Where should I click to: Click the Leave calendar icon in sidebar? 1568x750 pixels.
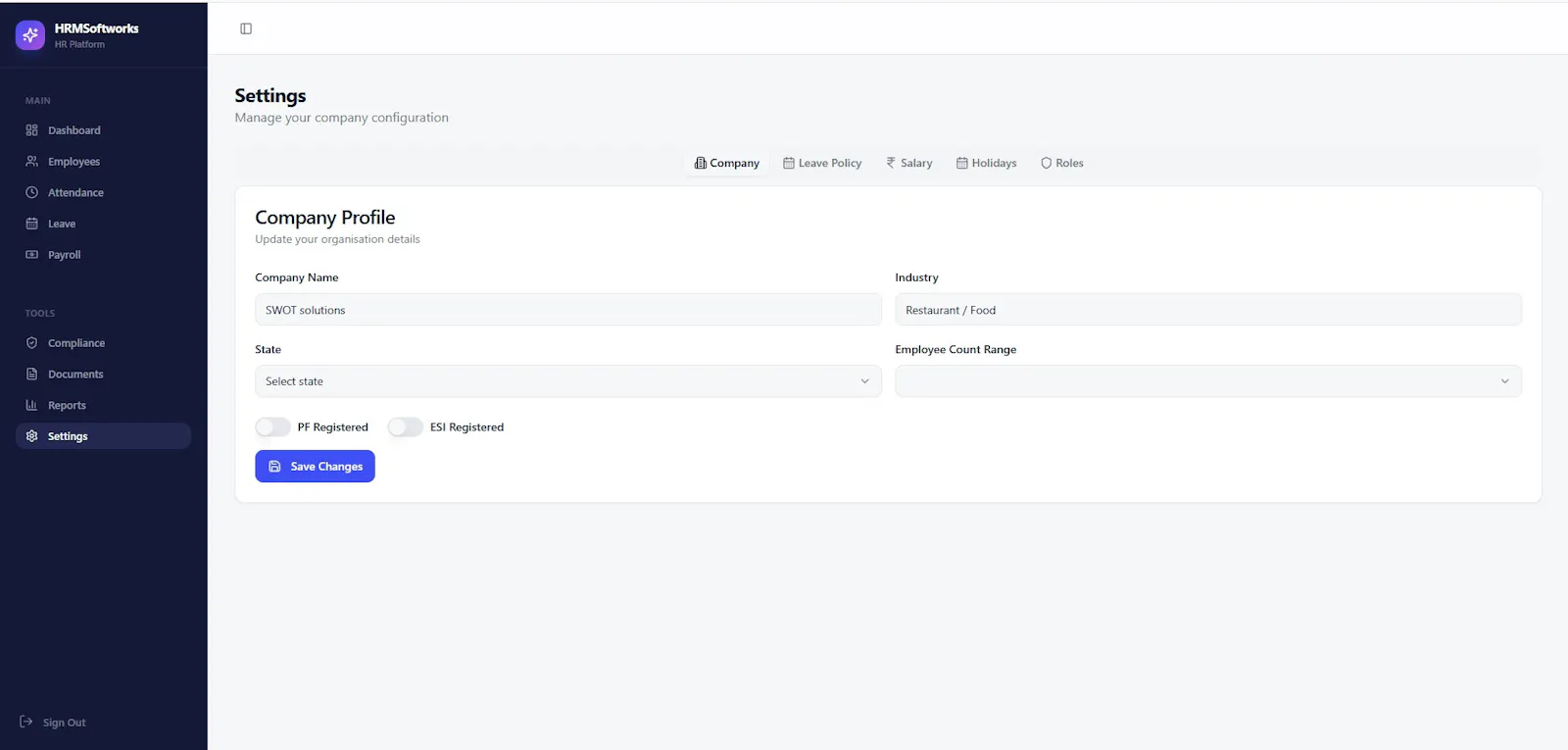click(31, 224)
